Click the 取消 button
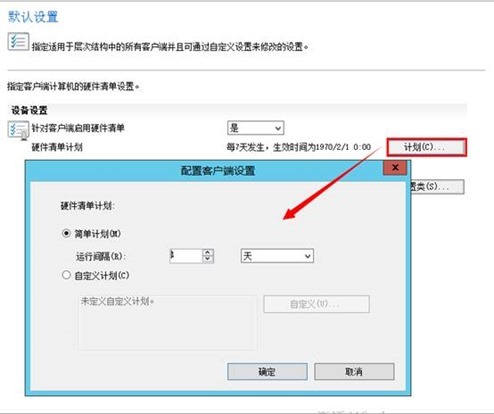The height and width of the screenshot is (414, 494). pyautogui.click(x=354, y=372)
